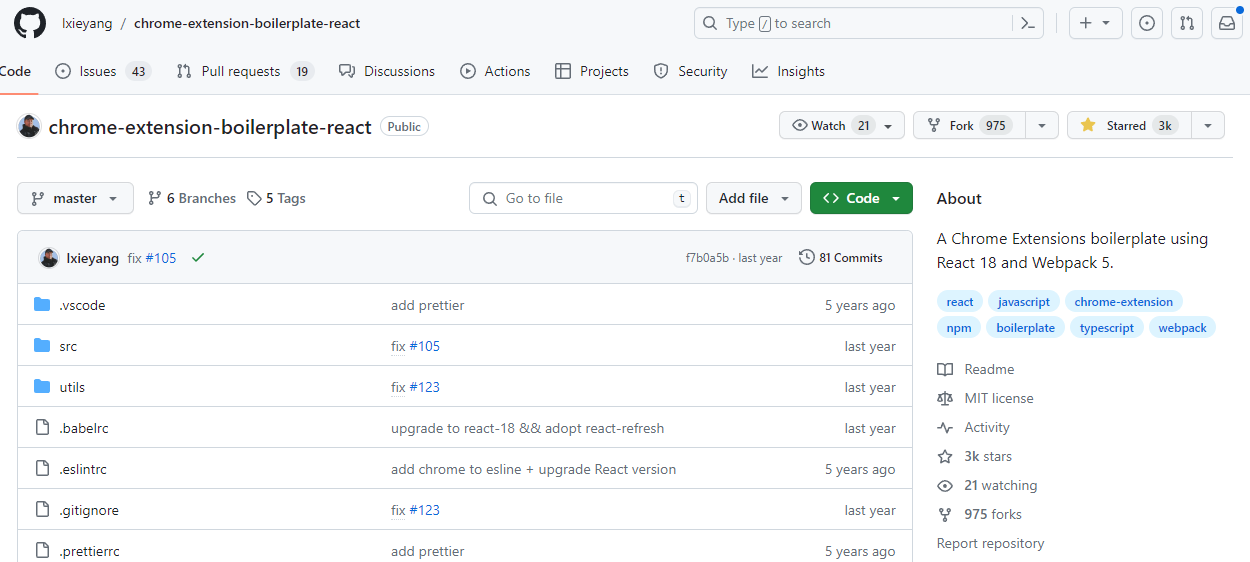
Task: Click the .eslintrc file icon
Action: pyautogui.click(x=42, y=469)
